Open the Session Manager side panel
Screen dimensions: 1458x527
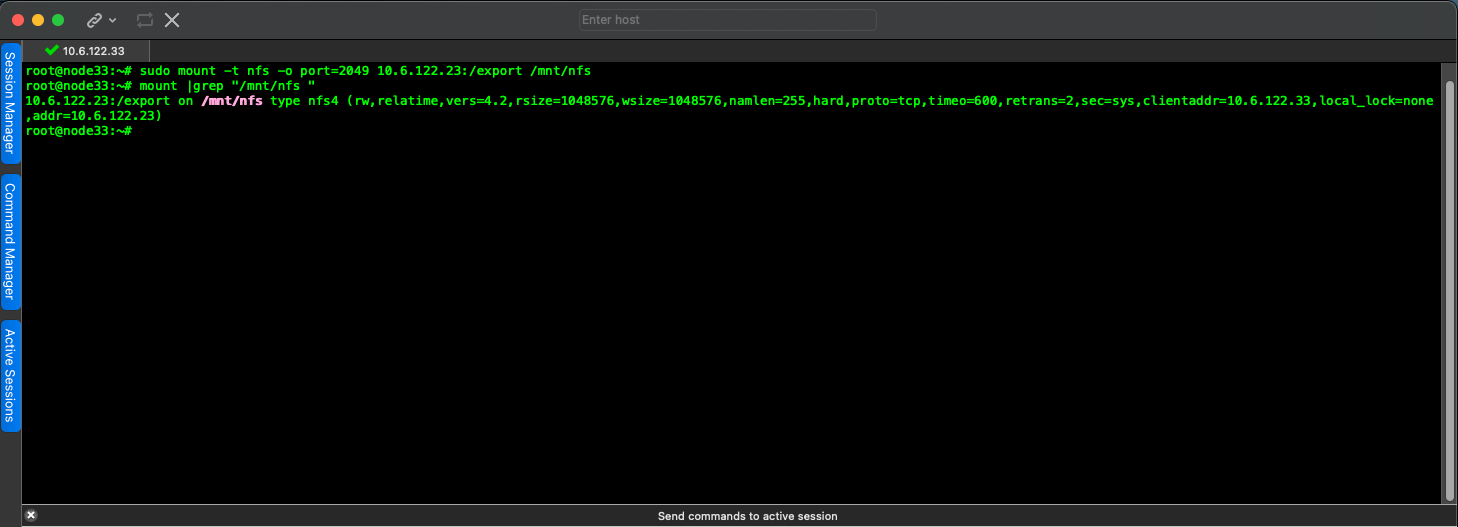[x=11, y=102]
